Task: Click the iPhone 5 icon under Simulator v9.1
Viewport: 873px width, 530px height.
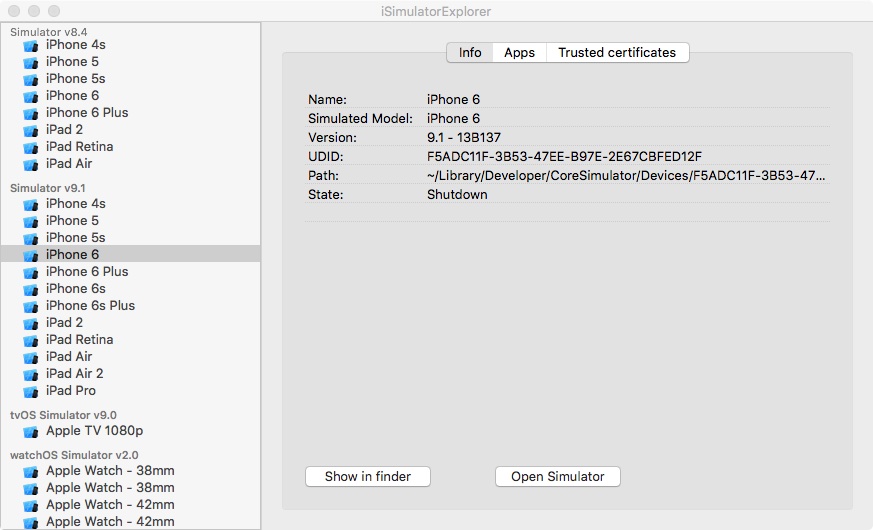Action: 31,222
